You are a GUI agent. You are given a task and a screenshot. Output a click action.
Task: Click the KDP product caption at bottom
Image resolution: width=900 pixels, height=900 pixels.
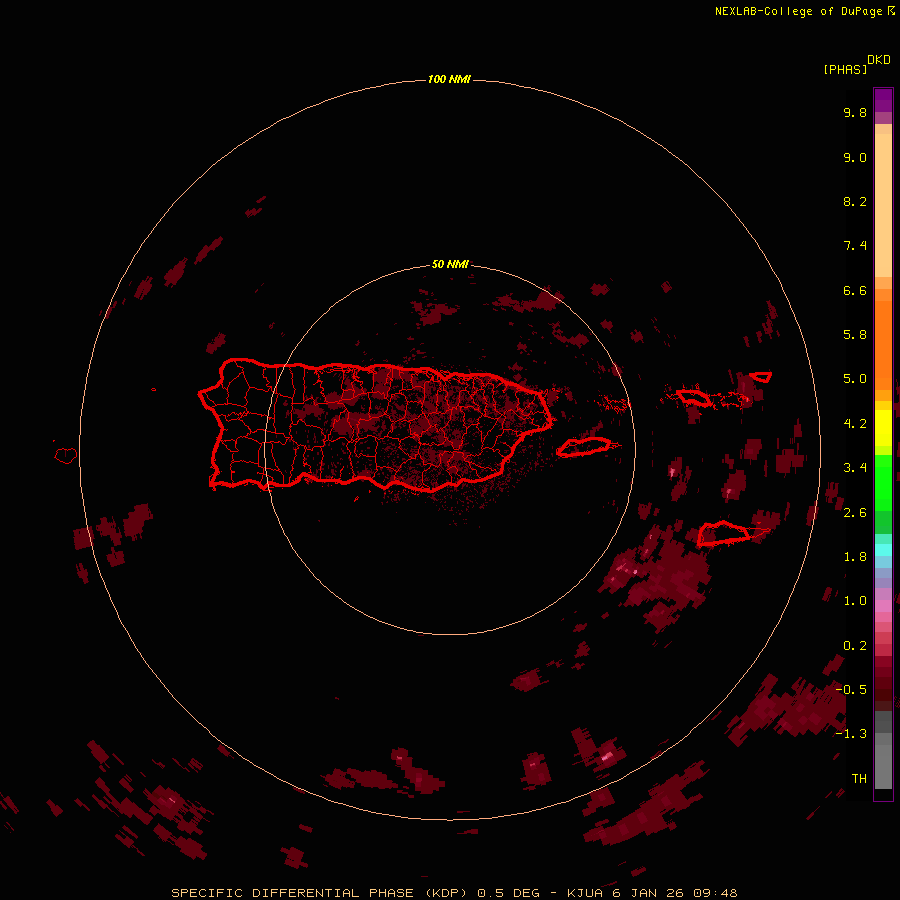click(454, 893)
